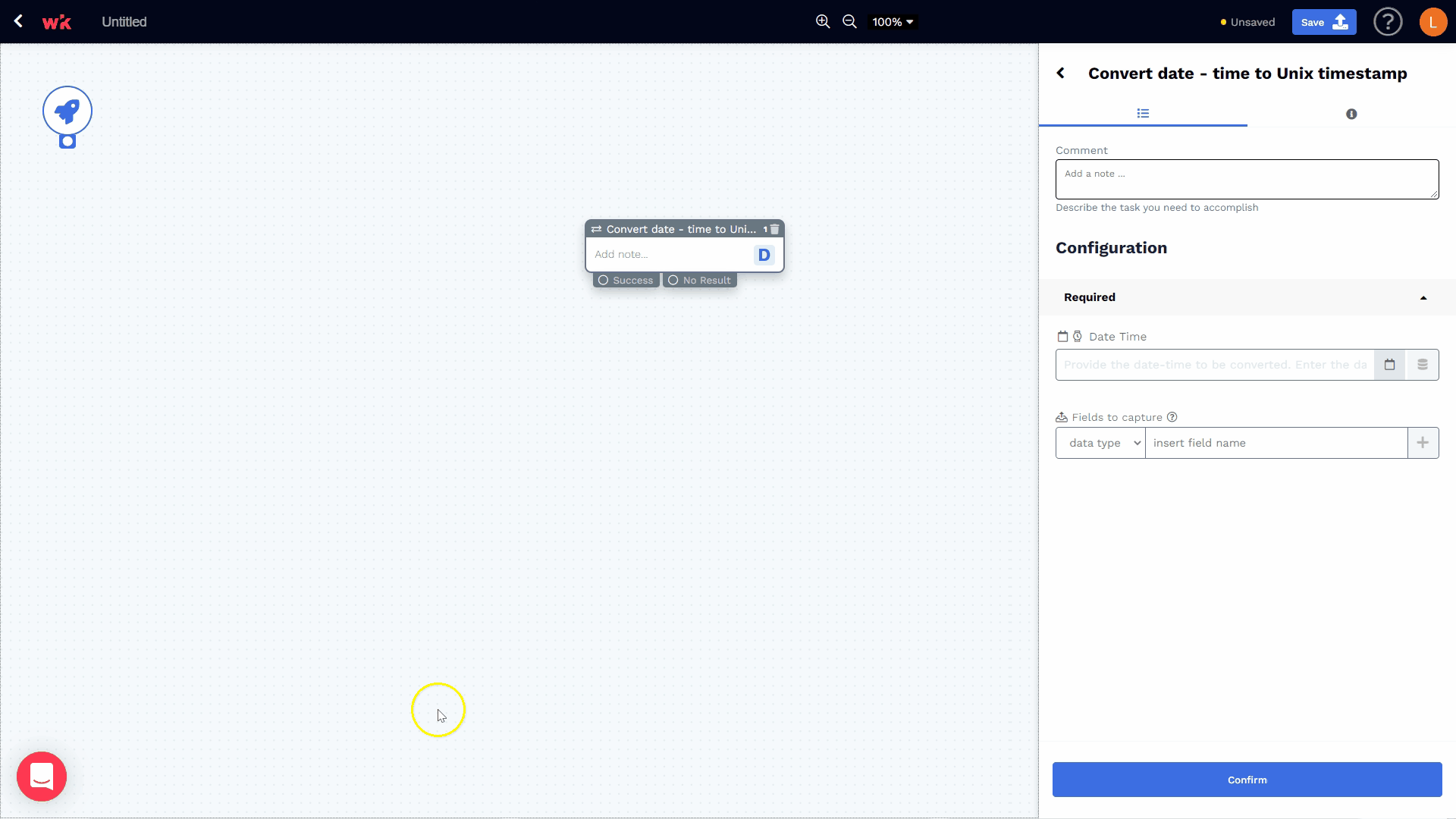Click the insert field name input
This screenshot has width=1456, height=819.
[x=1276, y=443]
